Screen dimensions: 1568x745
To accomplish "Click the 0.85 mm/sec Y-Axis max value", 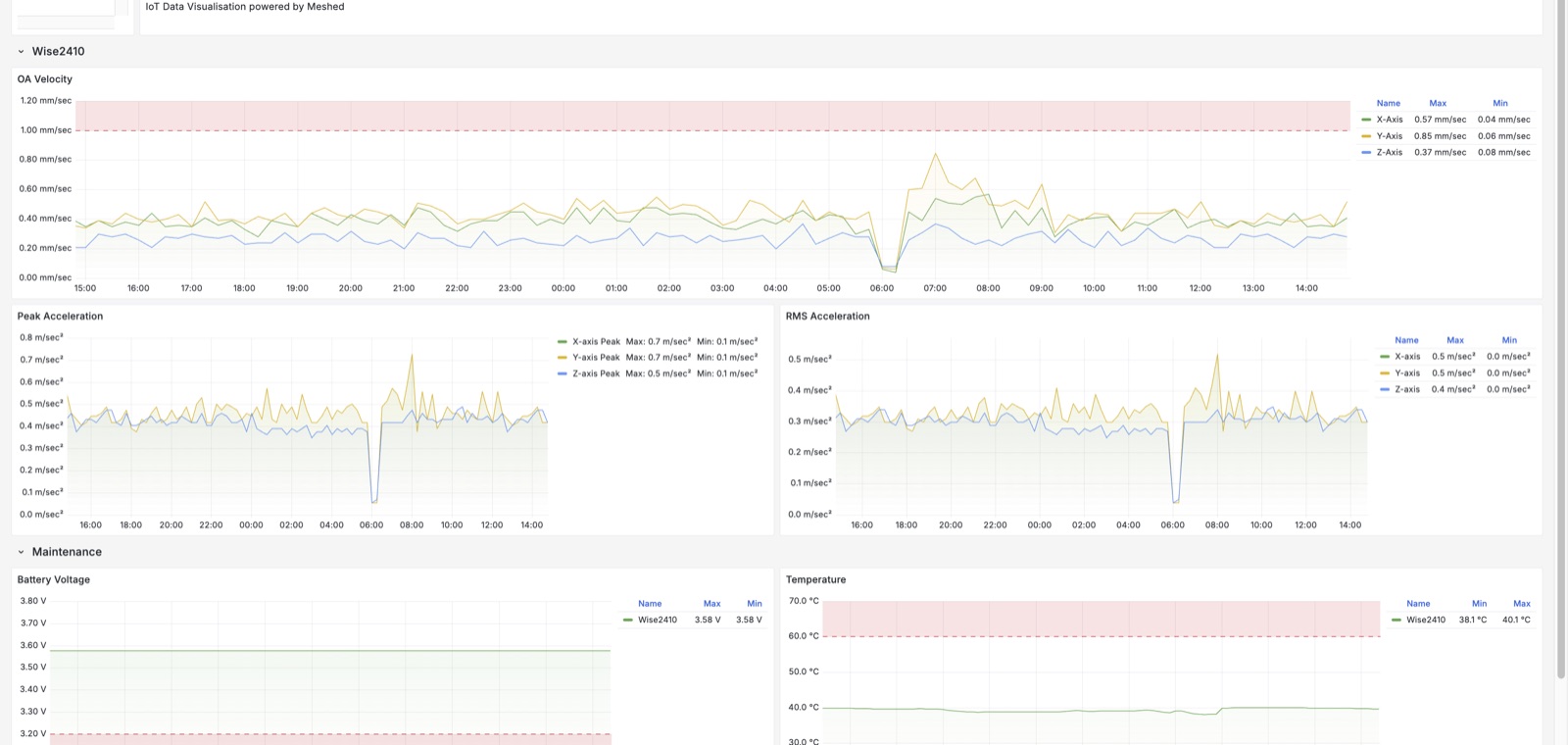I will coord(1440,136).
